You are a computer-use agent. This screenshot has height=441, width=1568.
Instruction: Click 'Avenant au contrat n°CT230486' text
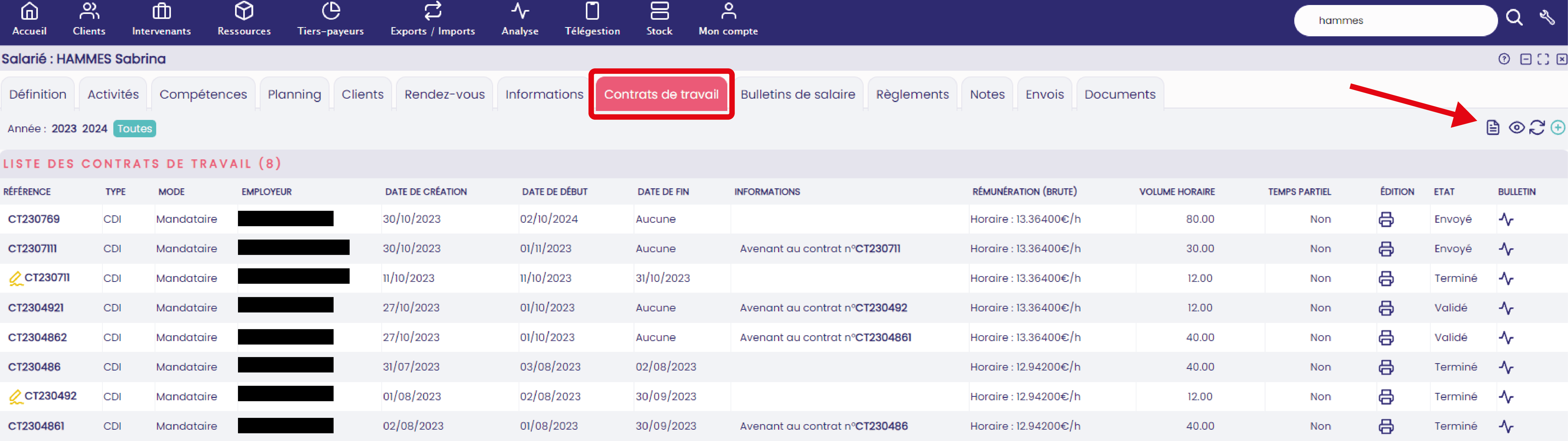pyautogui.click(x=824, y=426)
